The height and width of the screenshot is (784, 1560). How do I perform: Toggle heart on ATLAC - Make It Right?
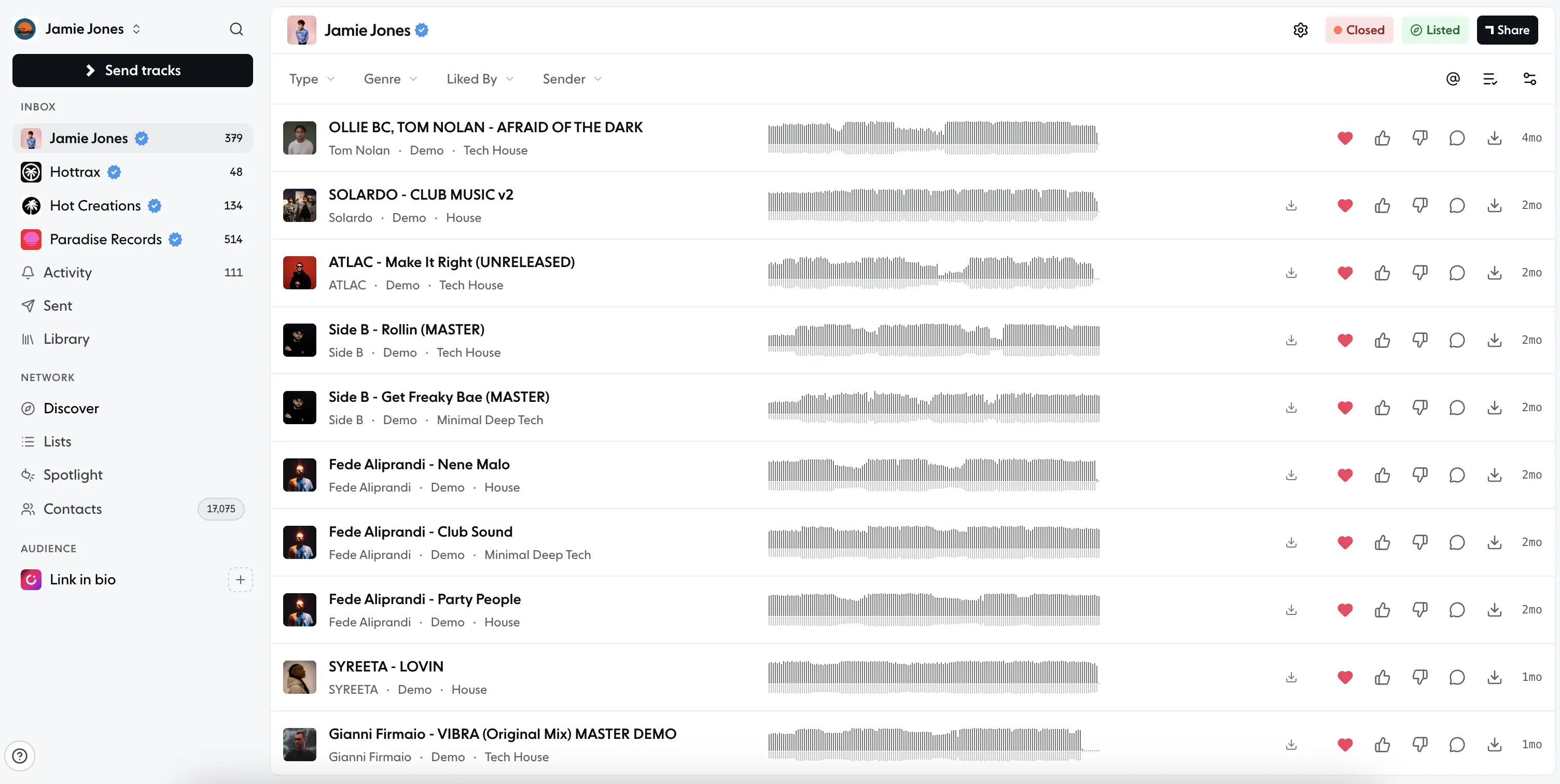click(x=1345, y=272)
